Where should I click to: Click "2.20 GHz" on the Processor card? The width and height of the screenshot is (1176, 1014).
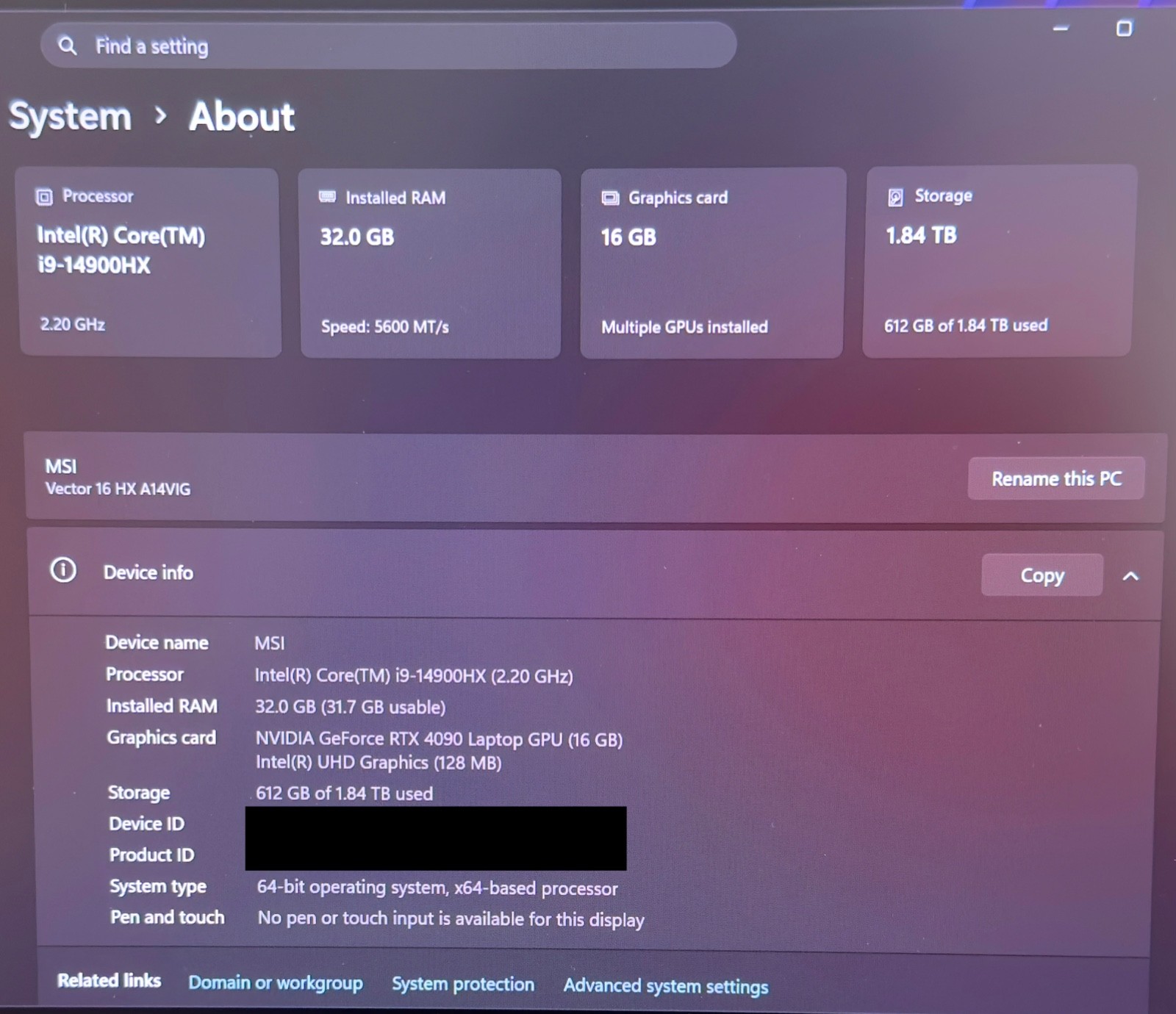pyautogui.click(x=73, y=324)
